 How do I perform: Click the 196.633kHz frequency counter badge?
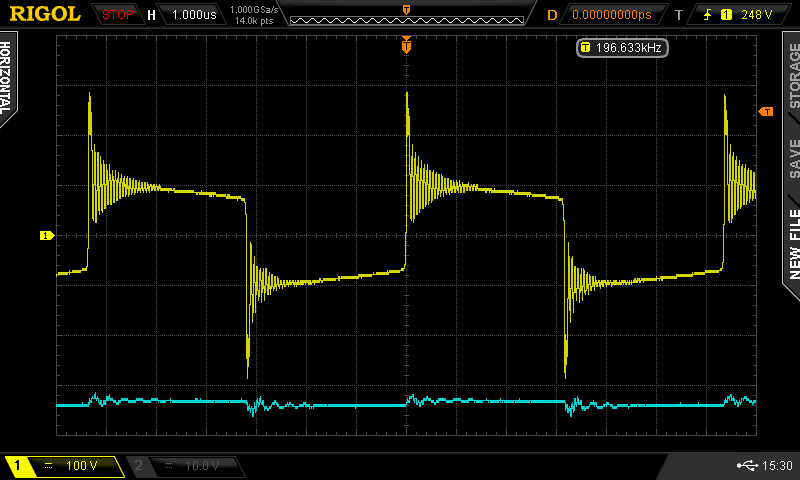pyautogui.click(x=622, y=47)
